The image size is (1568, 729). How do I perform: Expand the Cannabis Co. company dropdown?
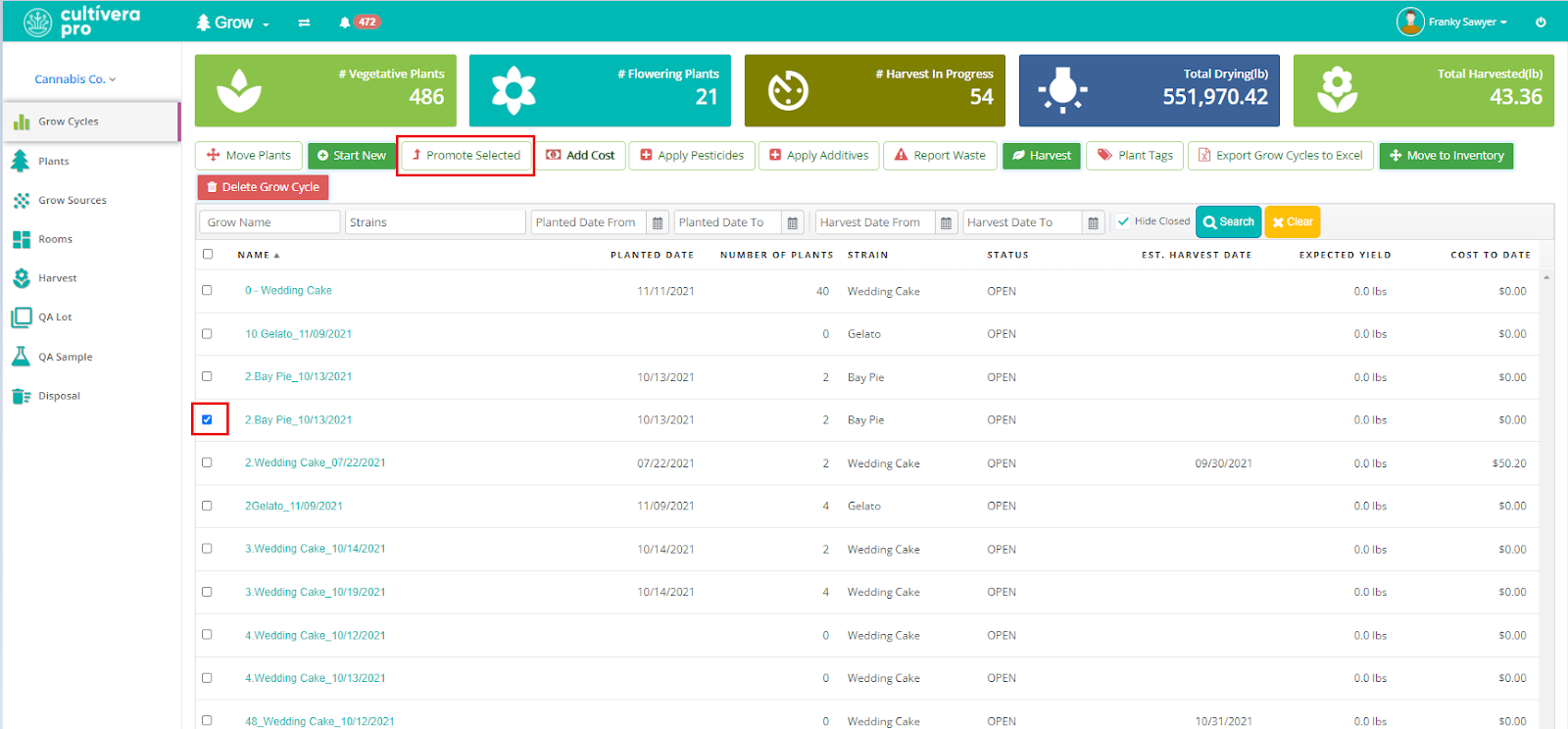75,79
